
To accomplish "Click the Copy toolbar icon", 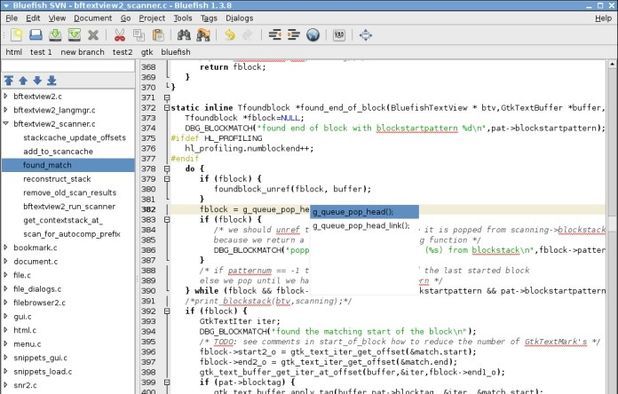I will tap(139, 35).
